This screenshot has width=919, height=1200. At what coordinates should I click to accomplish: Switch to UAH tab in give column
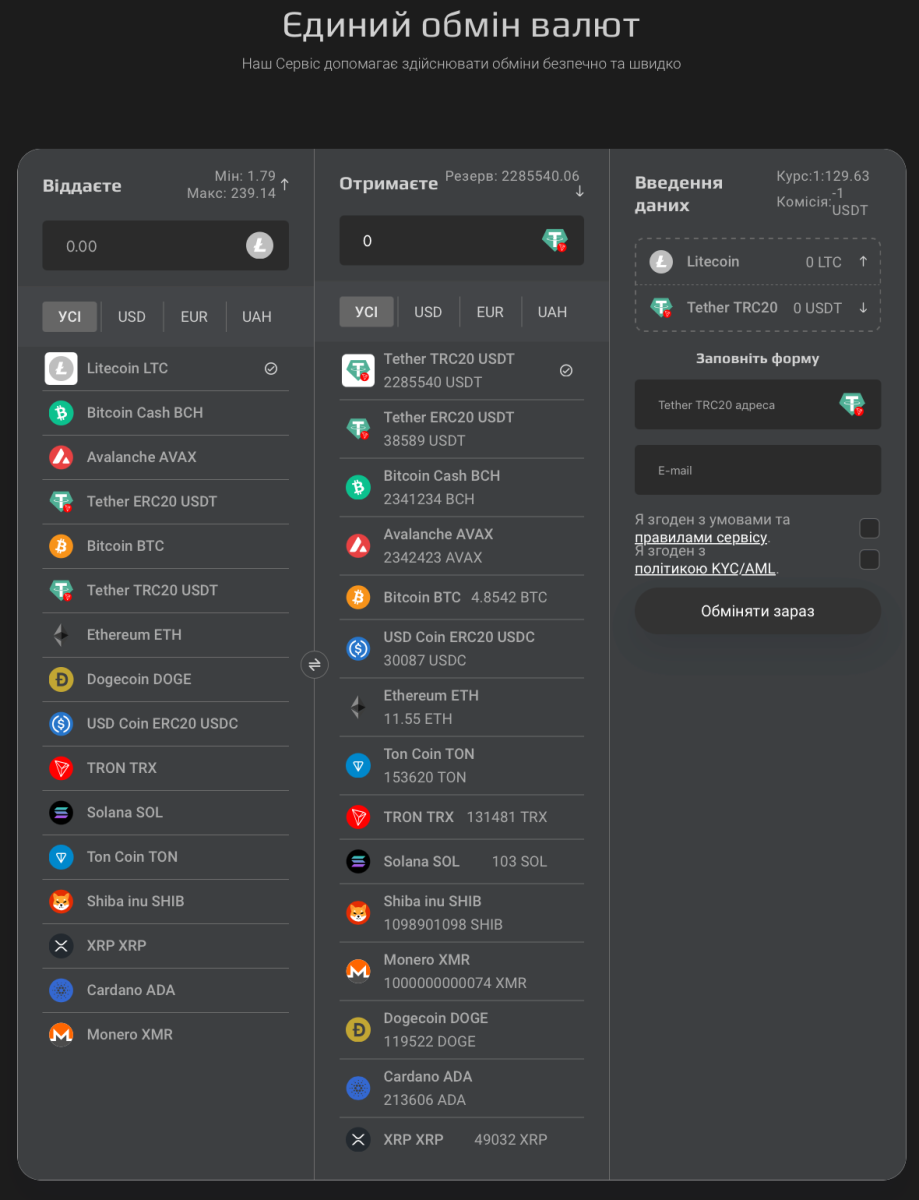pyautogui.click(x=257, y=316)
